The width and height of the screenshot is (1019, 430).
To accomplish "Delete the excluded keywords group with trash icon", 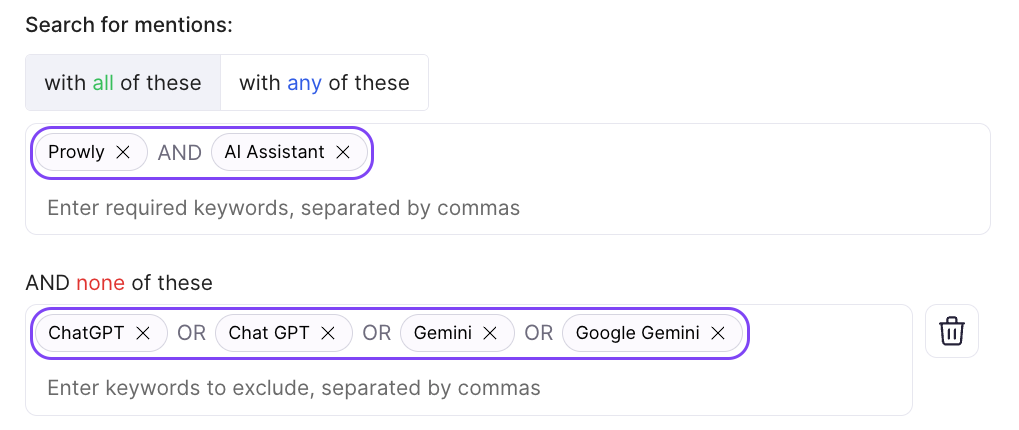I will coord(951,331).
